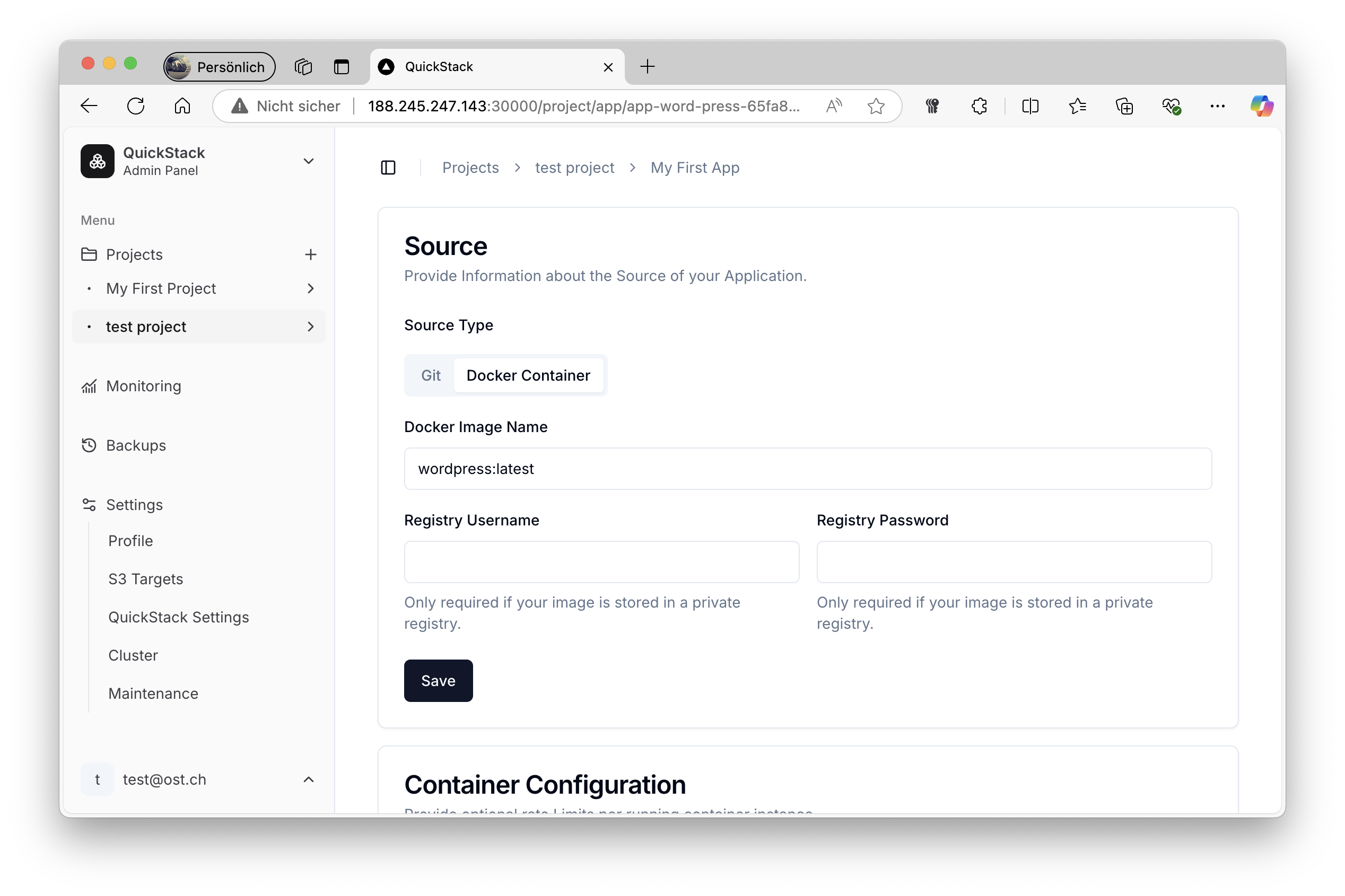This screenshot has height=896, width=1345.
Task: Expand the QuickStack Admin Panel dropdown
Action: 308,161
